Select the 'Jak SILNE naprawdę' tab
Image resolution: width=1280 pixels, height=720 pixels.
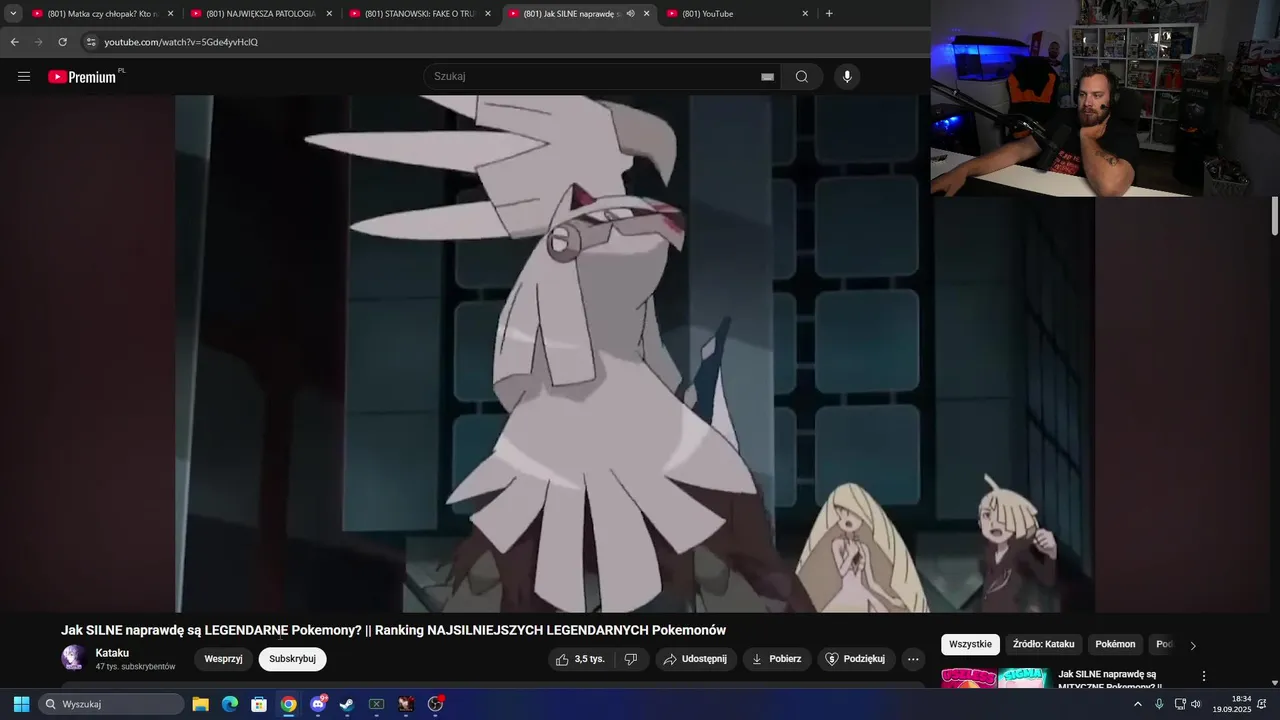click(572, 14)
